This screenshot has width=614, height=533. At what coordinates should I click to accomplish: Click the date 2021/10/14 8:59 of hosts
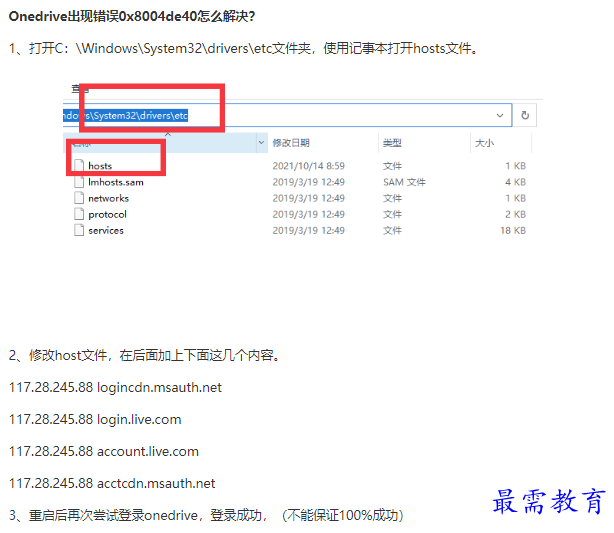point(309,166)
